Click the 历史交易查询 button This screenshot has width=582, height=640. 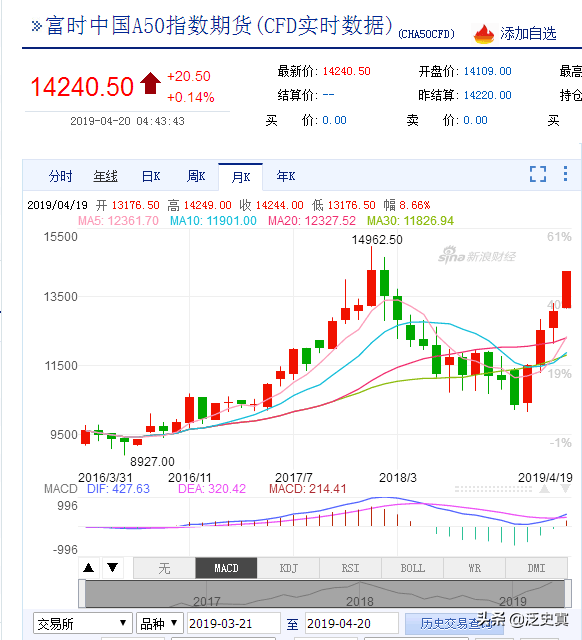(454, 624)
